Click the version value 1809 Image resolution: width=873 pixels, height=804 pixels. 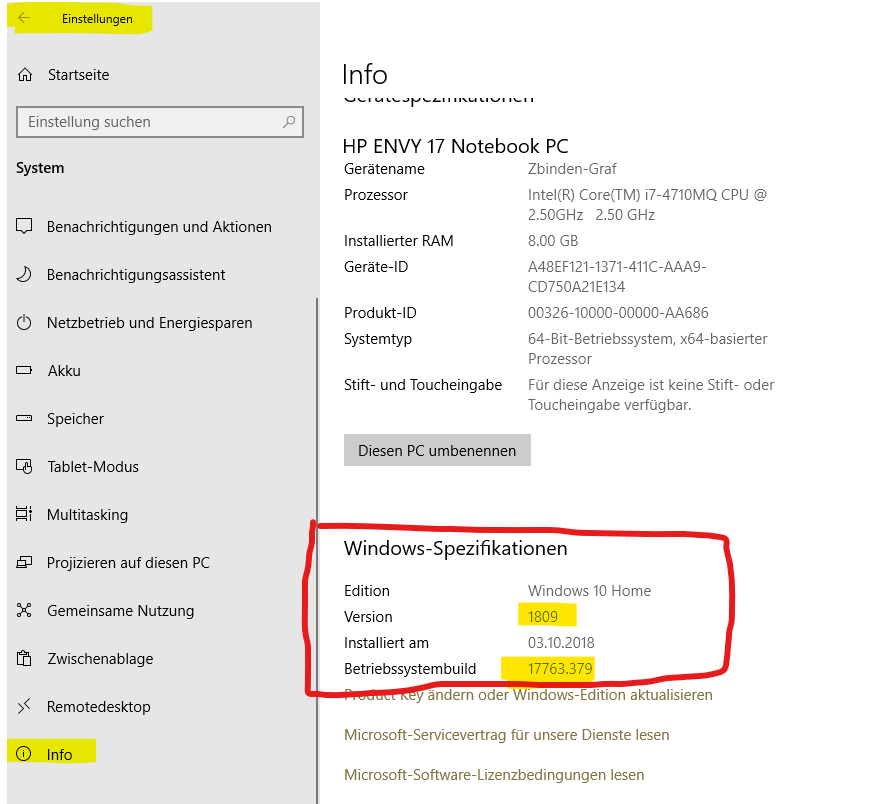[x=543, y=617]
